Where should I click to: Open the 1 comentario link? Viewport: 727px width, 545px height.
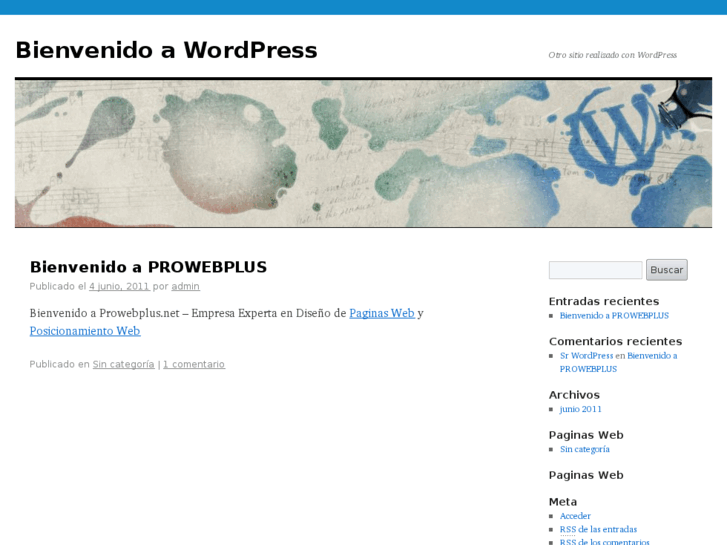click(194, 364)
